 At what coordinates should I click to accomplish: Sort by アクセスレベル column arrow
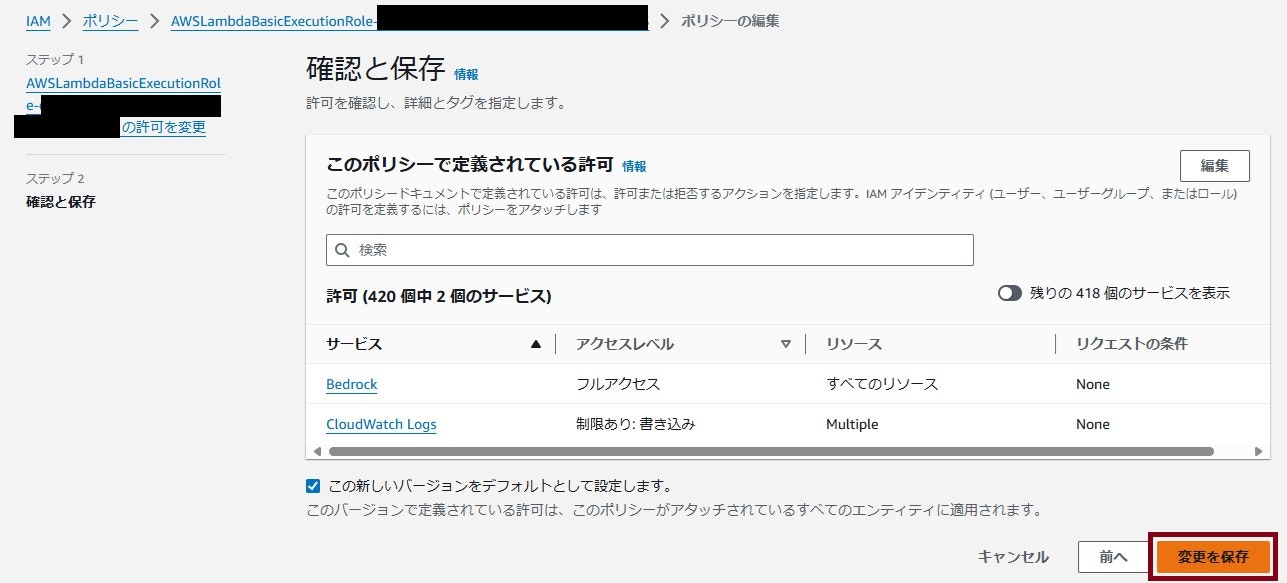[x=786, y=344]
